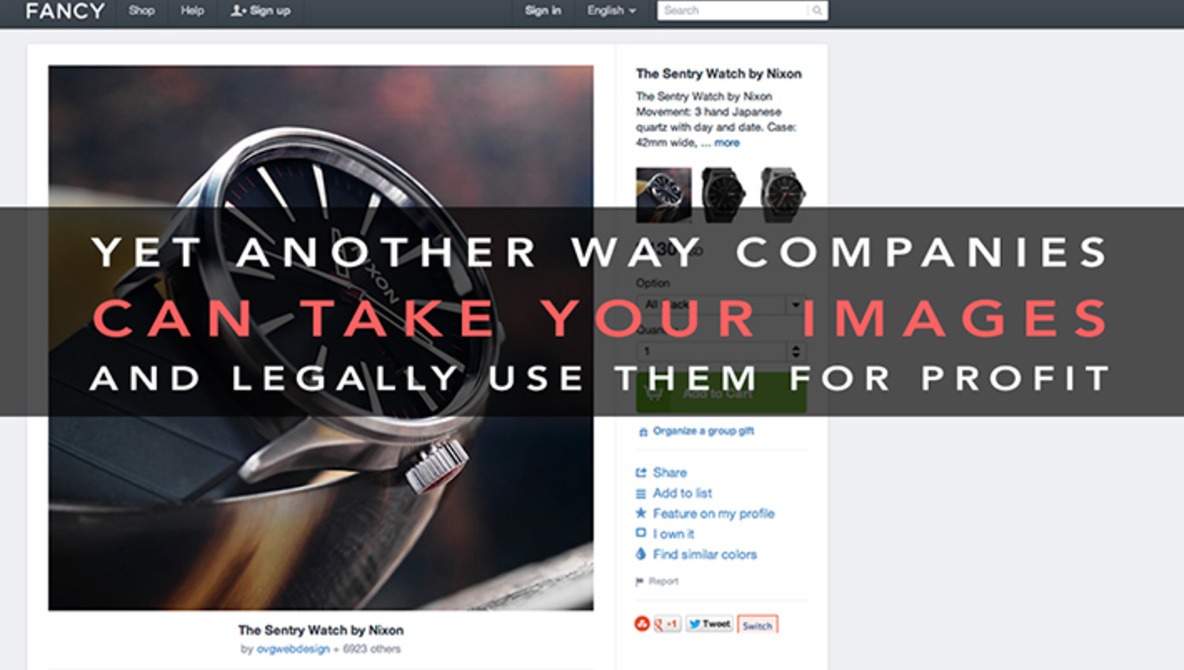Click the Share icon

tap(641, 473)
